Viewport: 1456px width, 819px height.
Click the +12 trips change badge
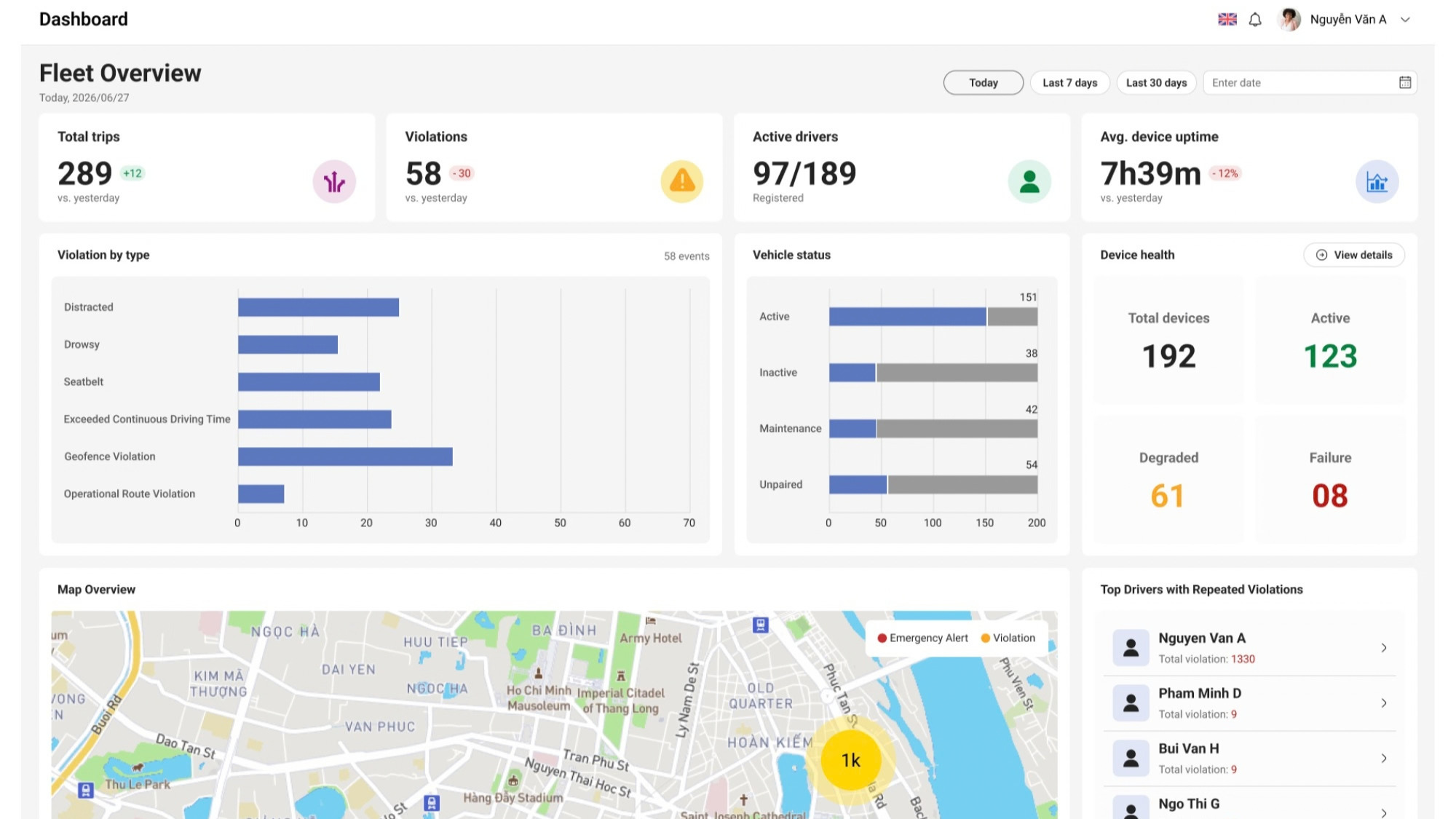[x=132, y=173]
